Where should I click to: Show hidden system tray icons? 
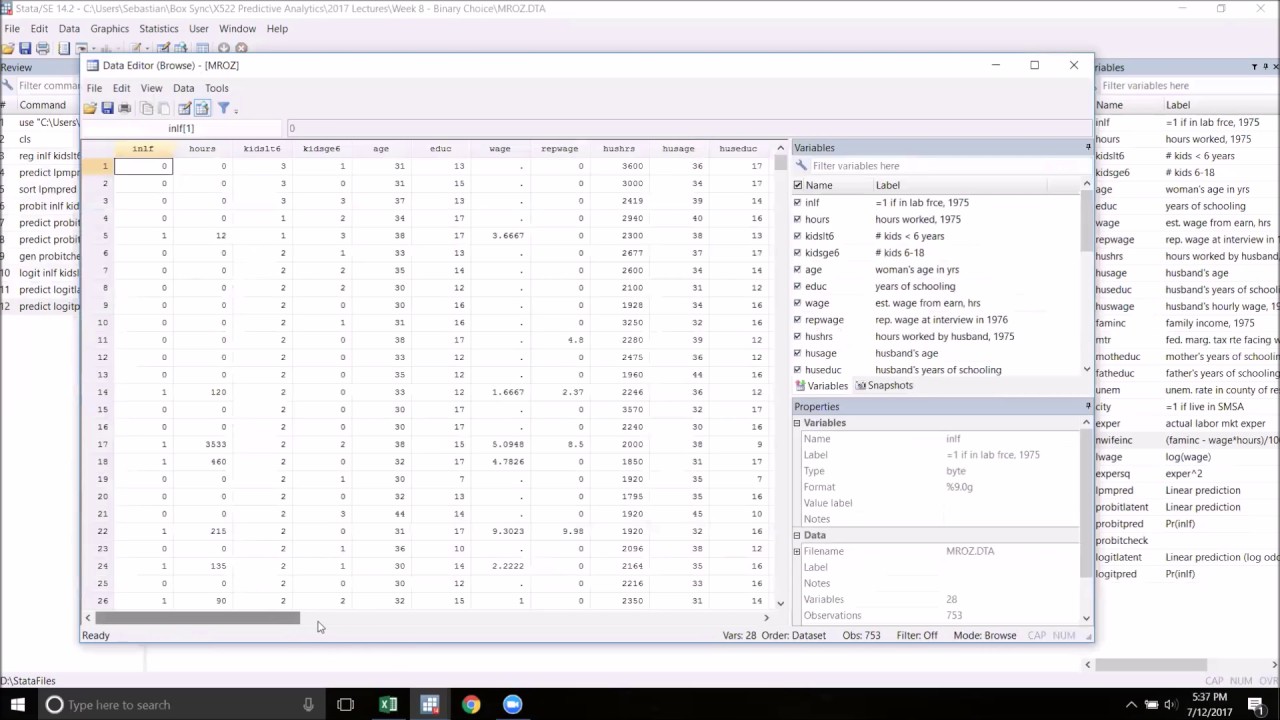coord(1131,705)
